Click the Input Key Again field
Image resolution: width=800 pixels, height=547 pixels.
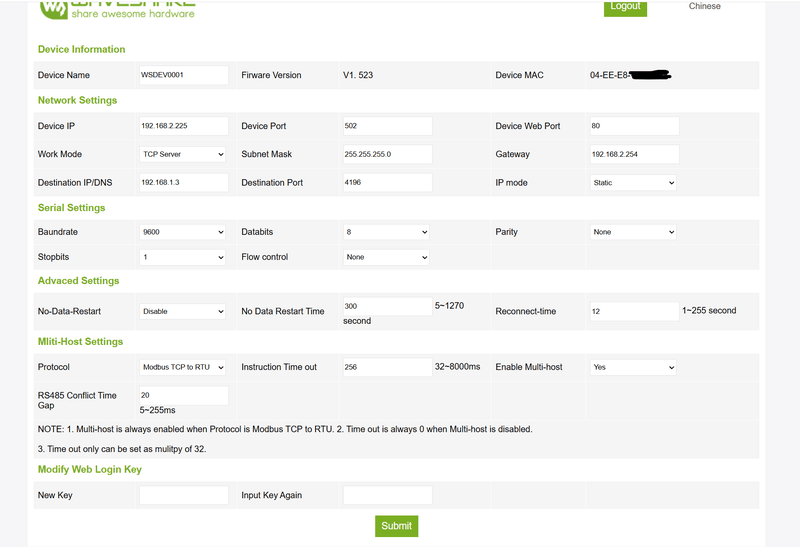click(388, 495)
